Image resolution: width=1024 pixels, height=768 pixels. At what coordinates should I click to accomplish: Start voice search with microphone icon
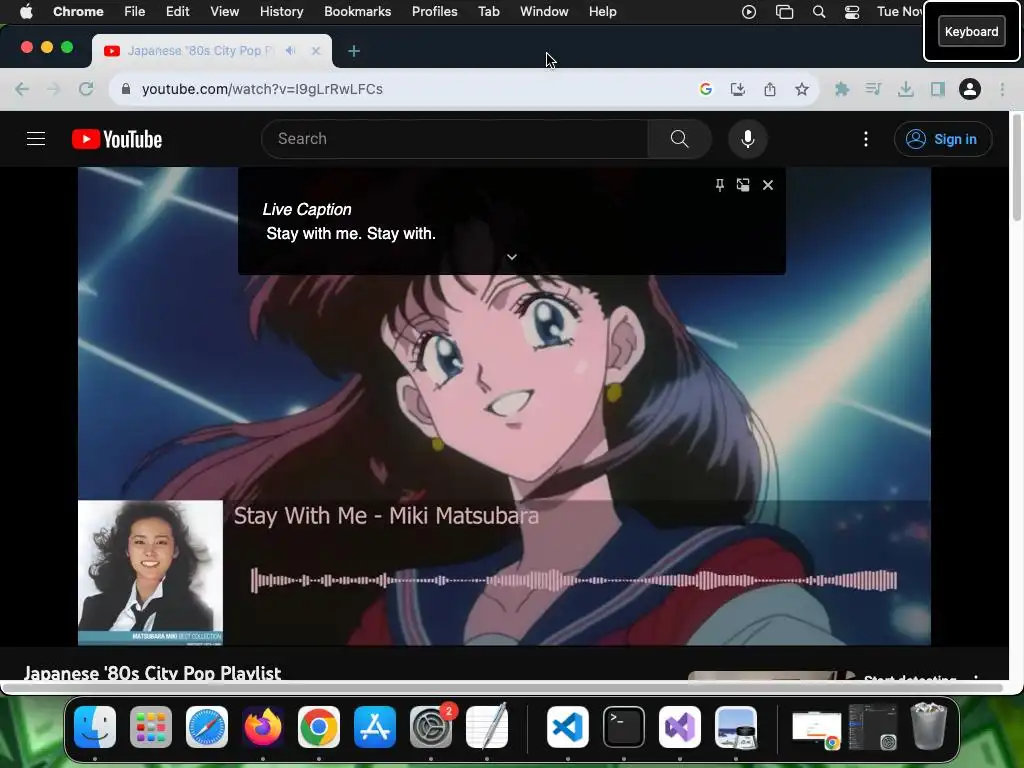click(x=748, y=139)
